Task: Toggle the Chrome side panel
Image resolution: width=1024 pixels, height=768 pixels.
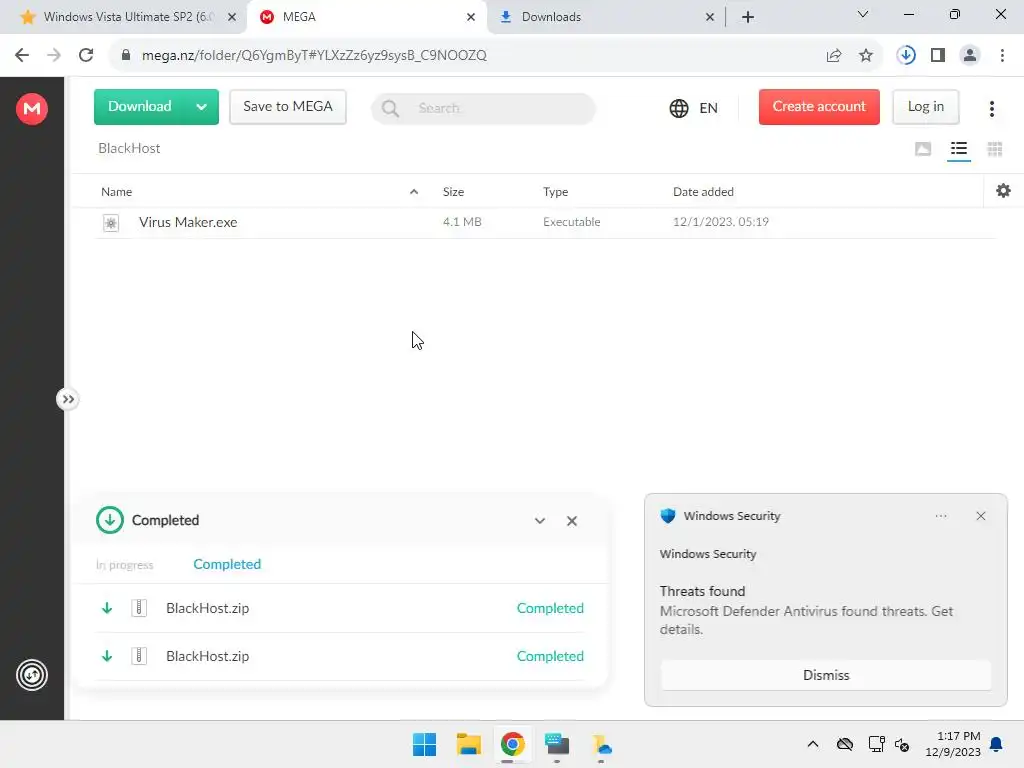Action: pos(938,55)
